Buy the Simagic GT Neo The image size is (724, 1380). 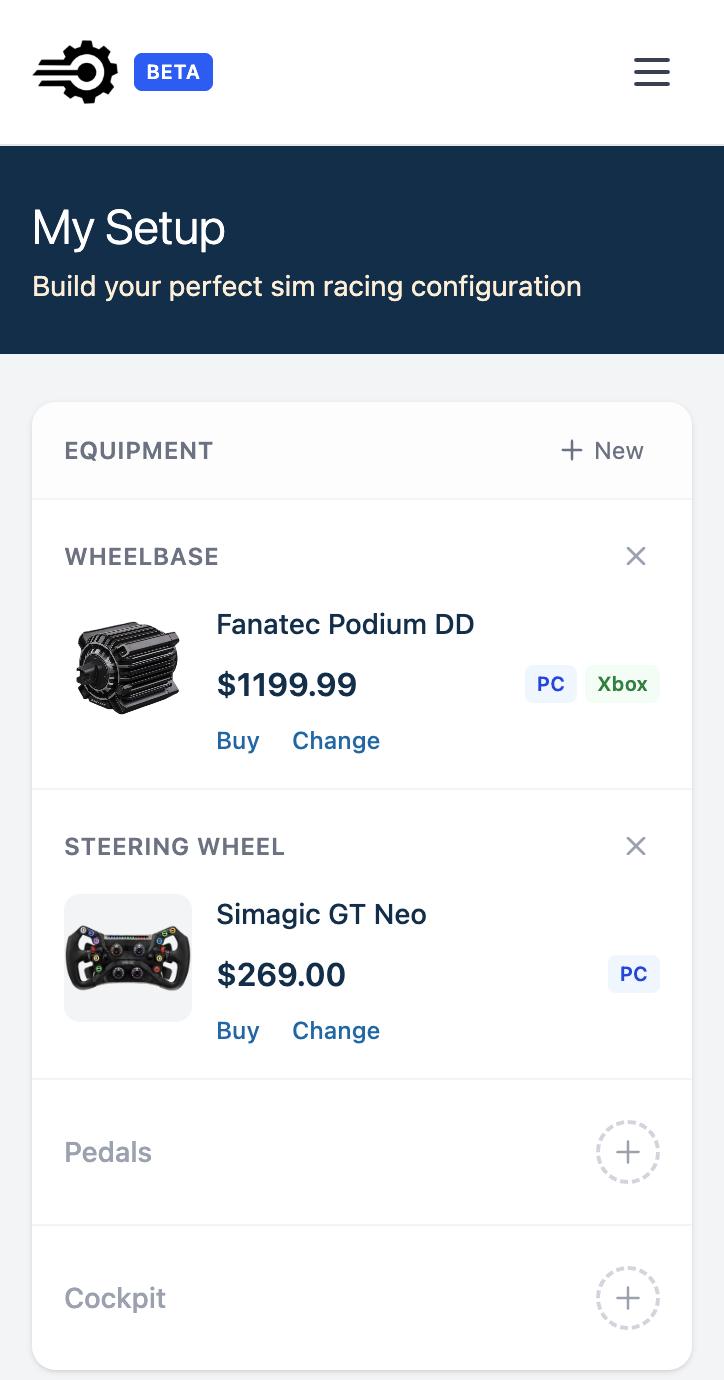pos(238,1031)
